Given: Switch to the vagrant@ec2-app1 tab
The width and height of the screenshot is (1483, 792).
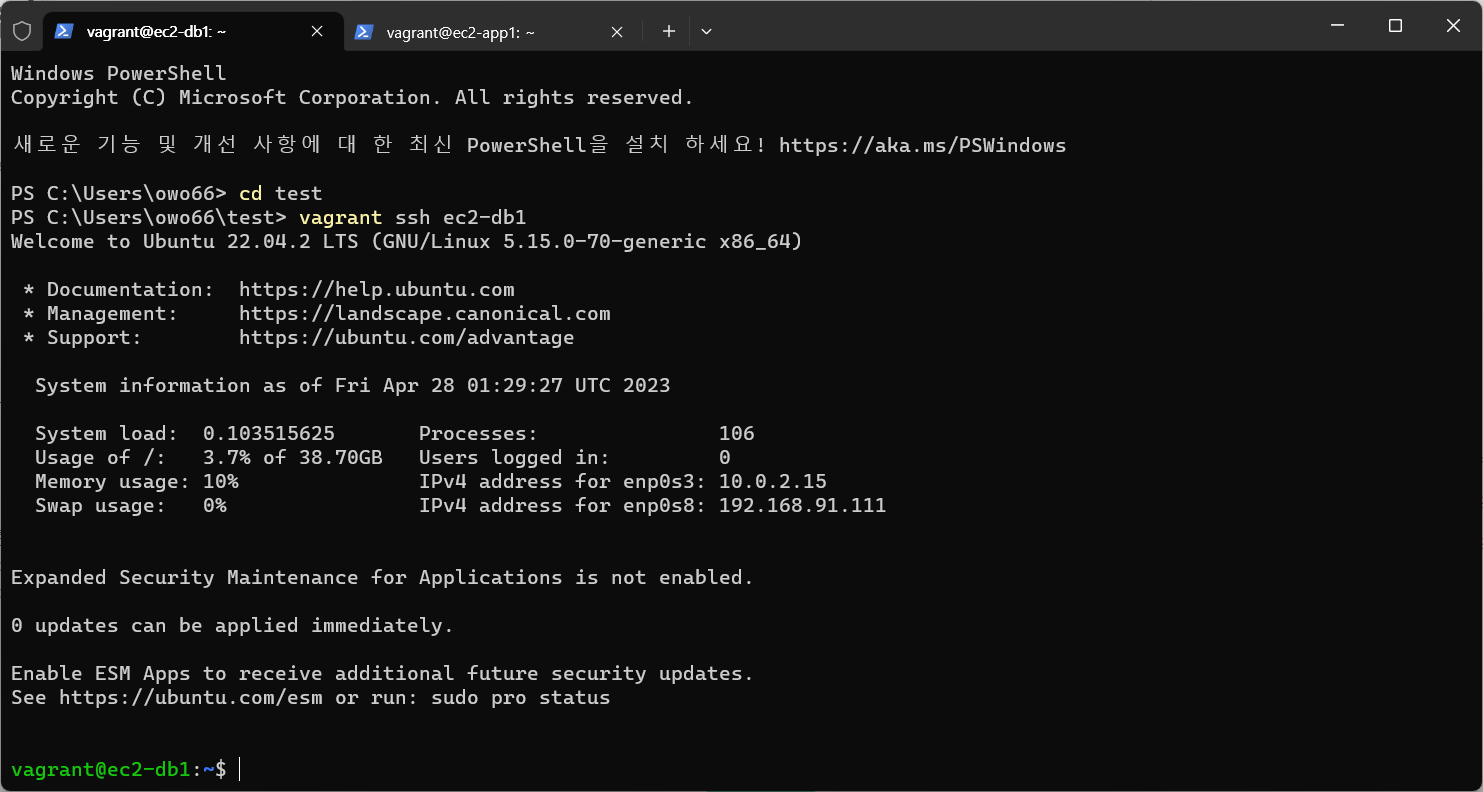Looking at the screenshot, I should coord(494,32).
